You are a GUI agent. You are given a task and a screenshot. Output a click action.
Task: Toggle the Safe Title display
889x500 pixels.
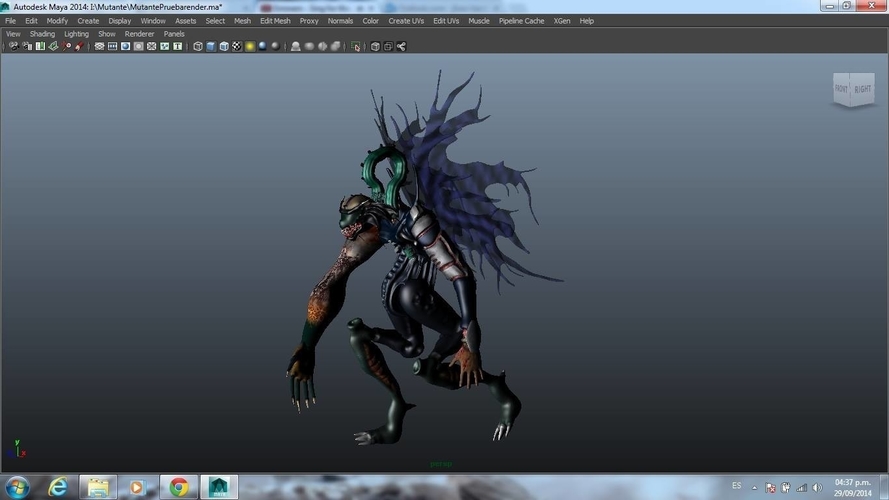[177, 46]
